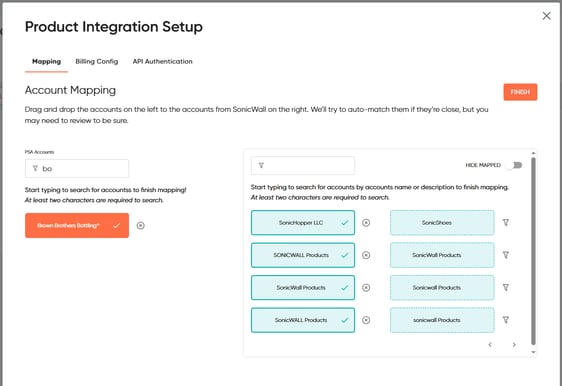
Task: Click the checkmark on SONICWALL Products card
Action: point(344,255)
